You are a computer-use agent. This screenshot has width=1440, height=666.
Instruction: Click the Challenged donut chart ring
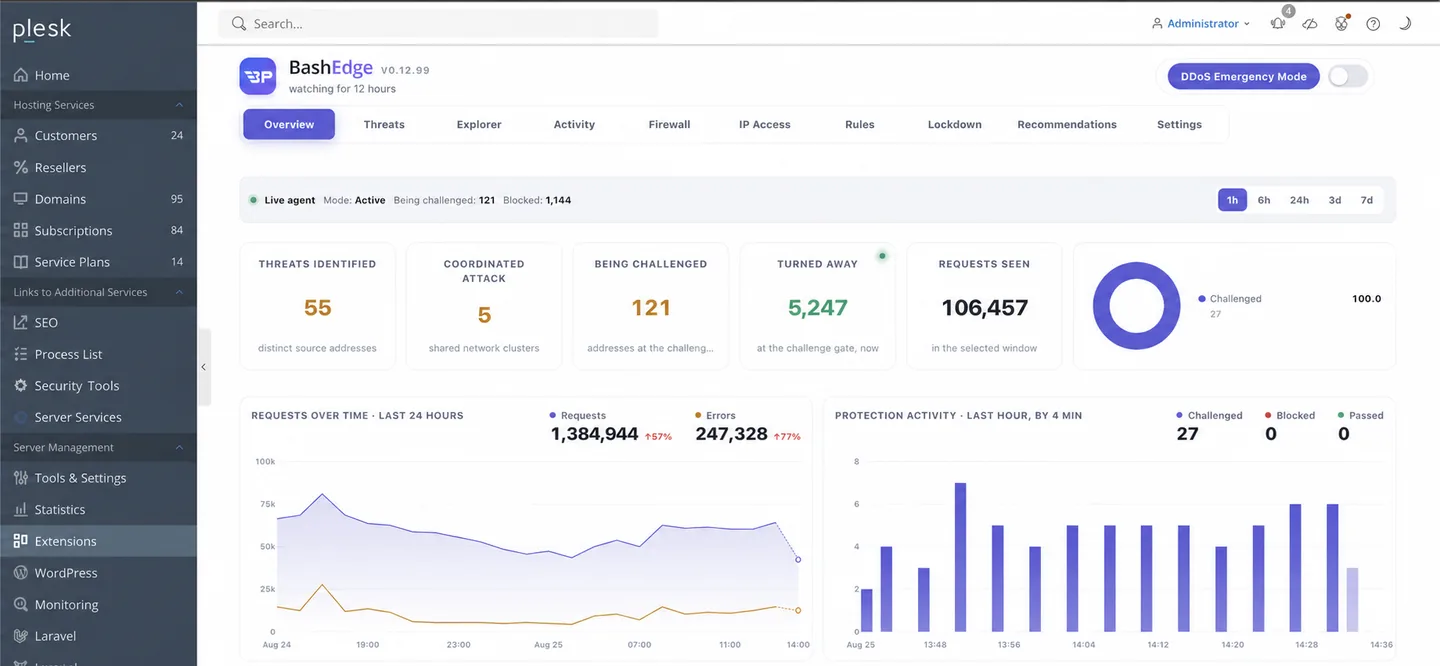1137,306
